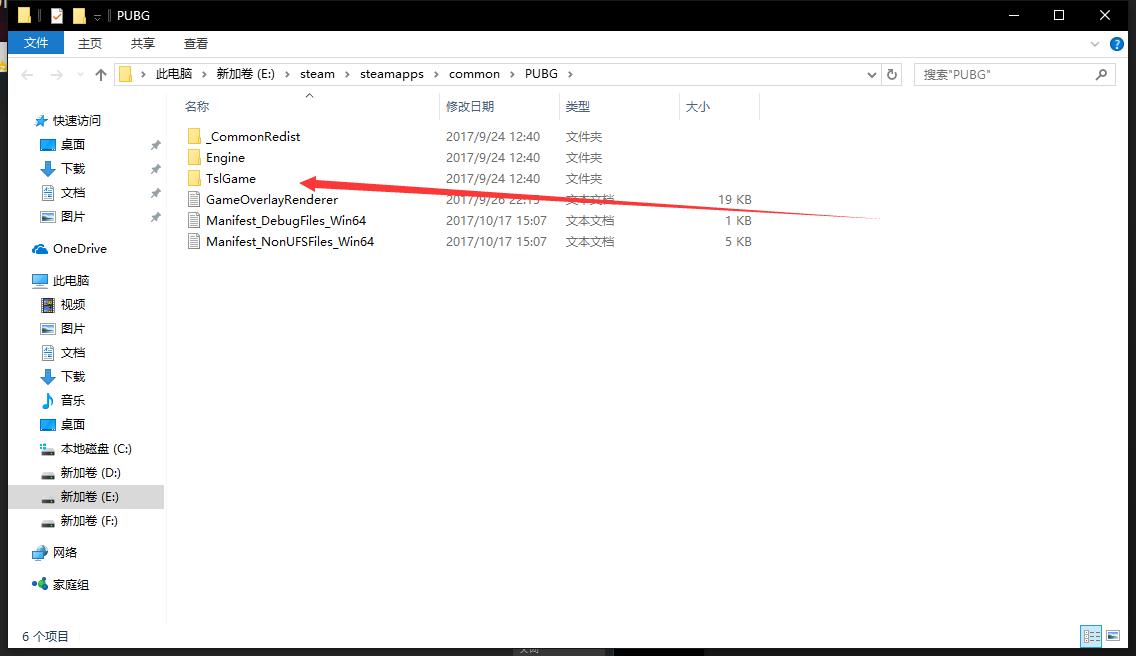The height and width of the screenshot is (656, 1136).
Task: Select the TslGame folder icon
Action: (194, 178)
